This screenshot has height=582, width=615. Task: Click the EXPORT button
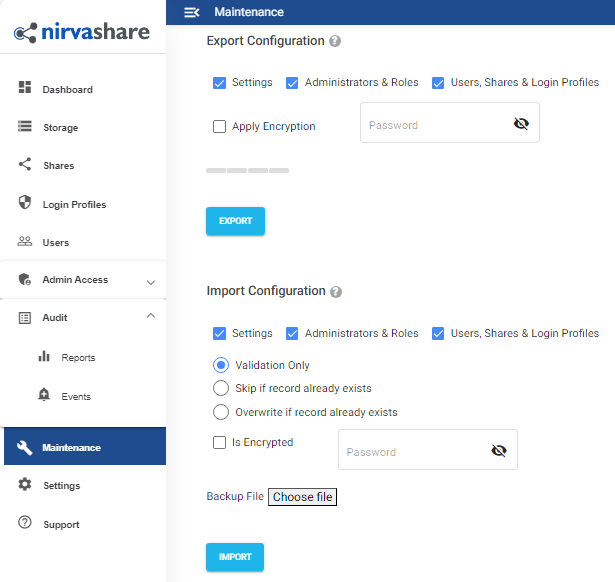click(235, 221)
